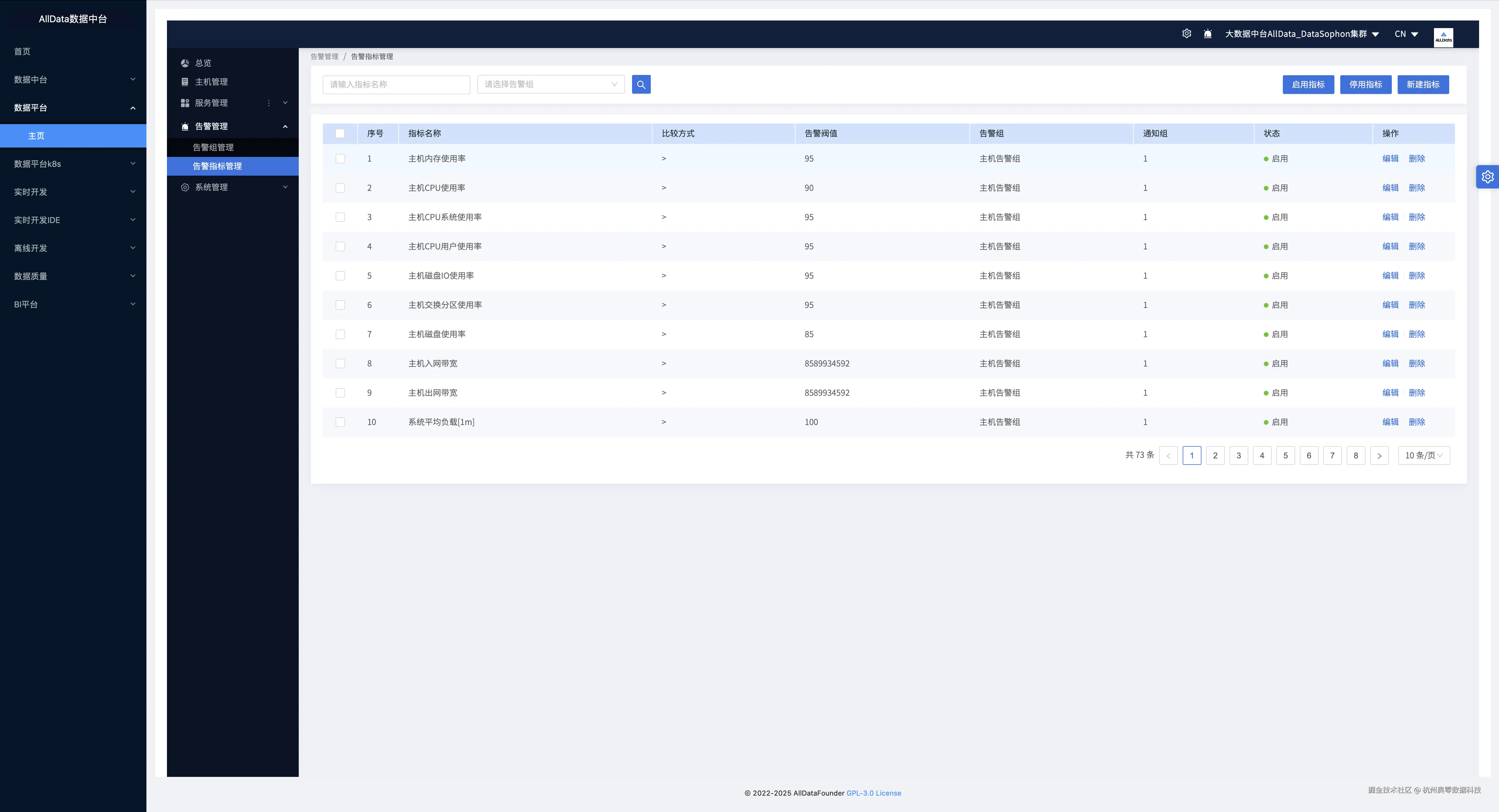Click the 新建指标 button
The height and width of the screenshot is (812, 1499).
coord(1423,84)
